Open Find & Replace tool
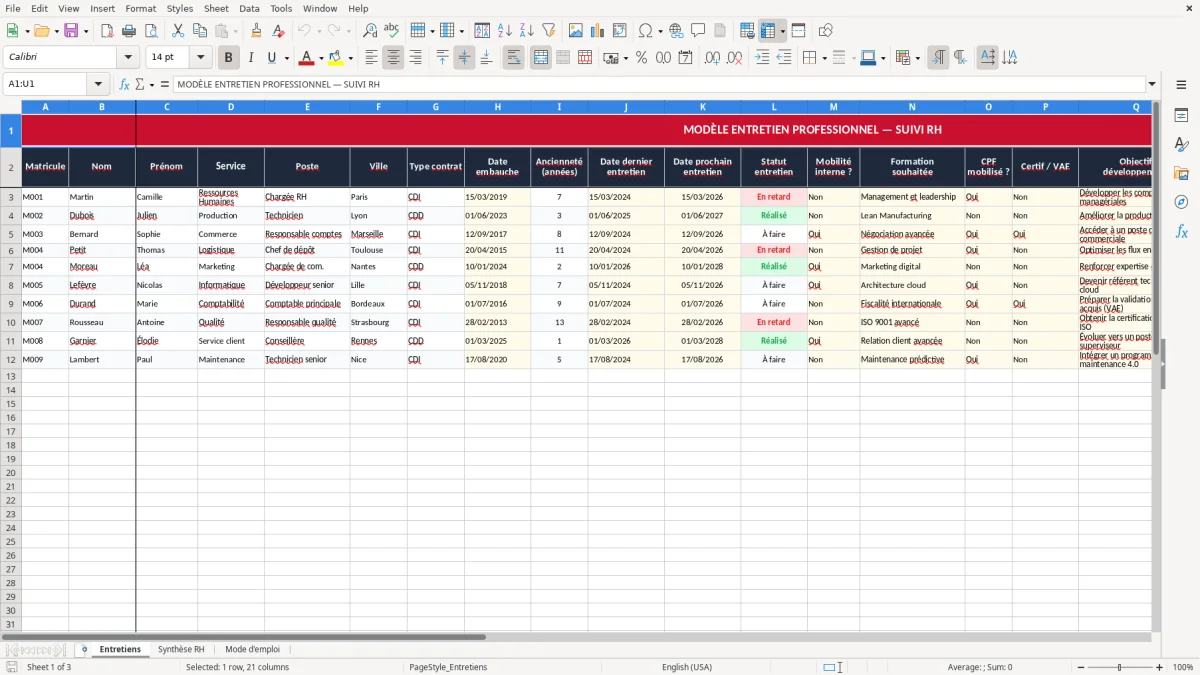The image size is (1200, 675). tap(370, 31)
